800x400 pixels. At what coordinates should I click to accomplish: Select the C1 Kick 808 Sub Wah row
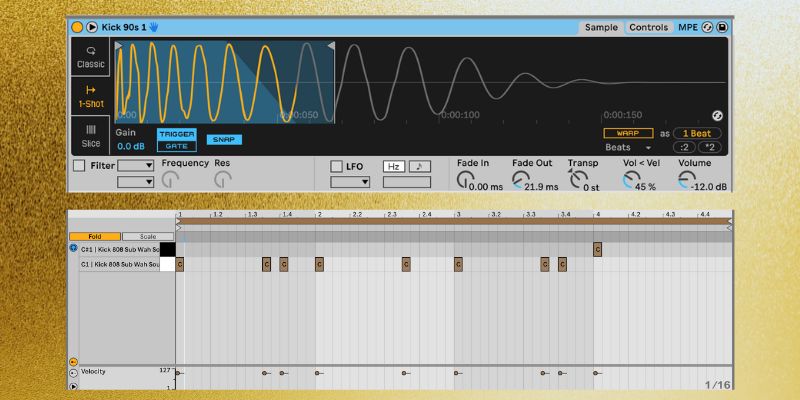(x=120, y=264)
